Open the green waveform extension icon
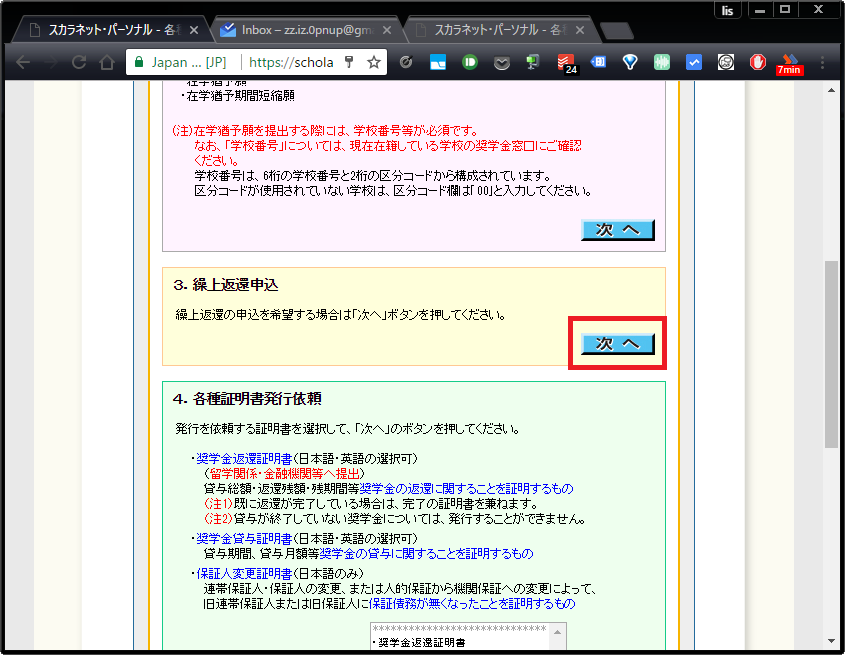 click(x=662, y=63)
